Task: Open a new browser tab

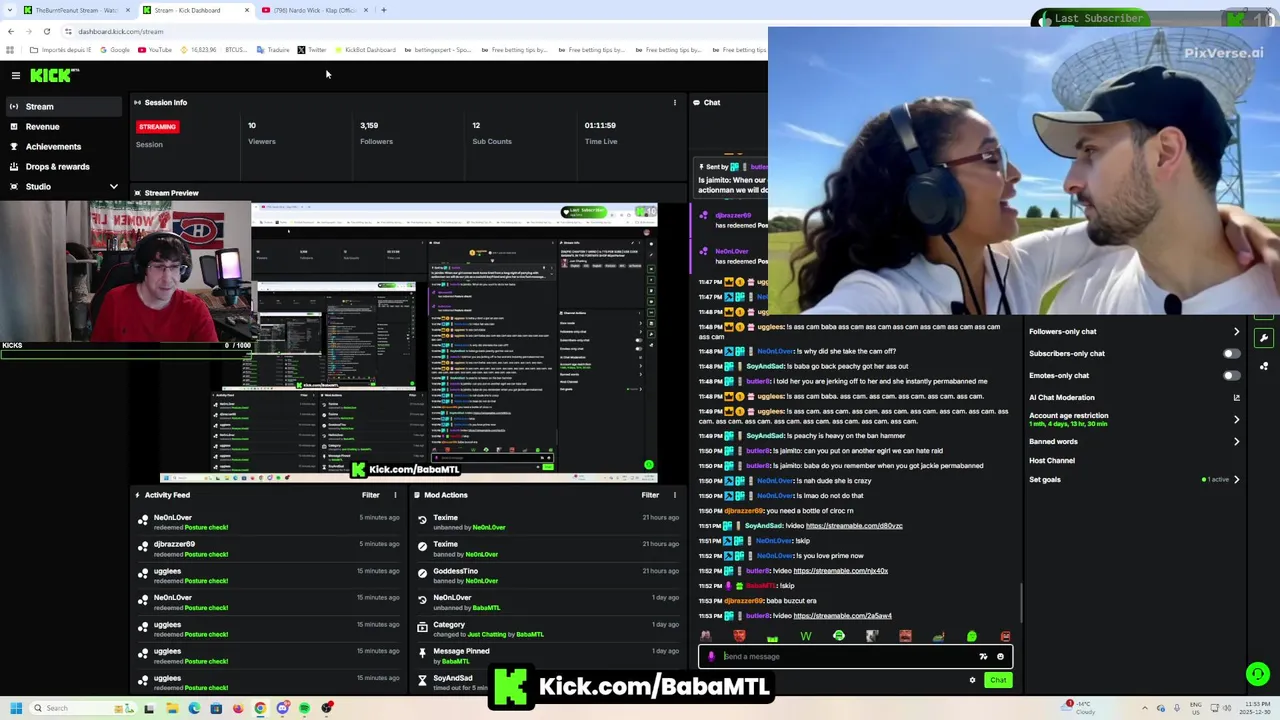Action: [383, 10]
